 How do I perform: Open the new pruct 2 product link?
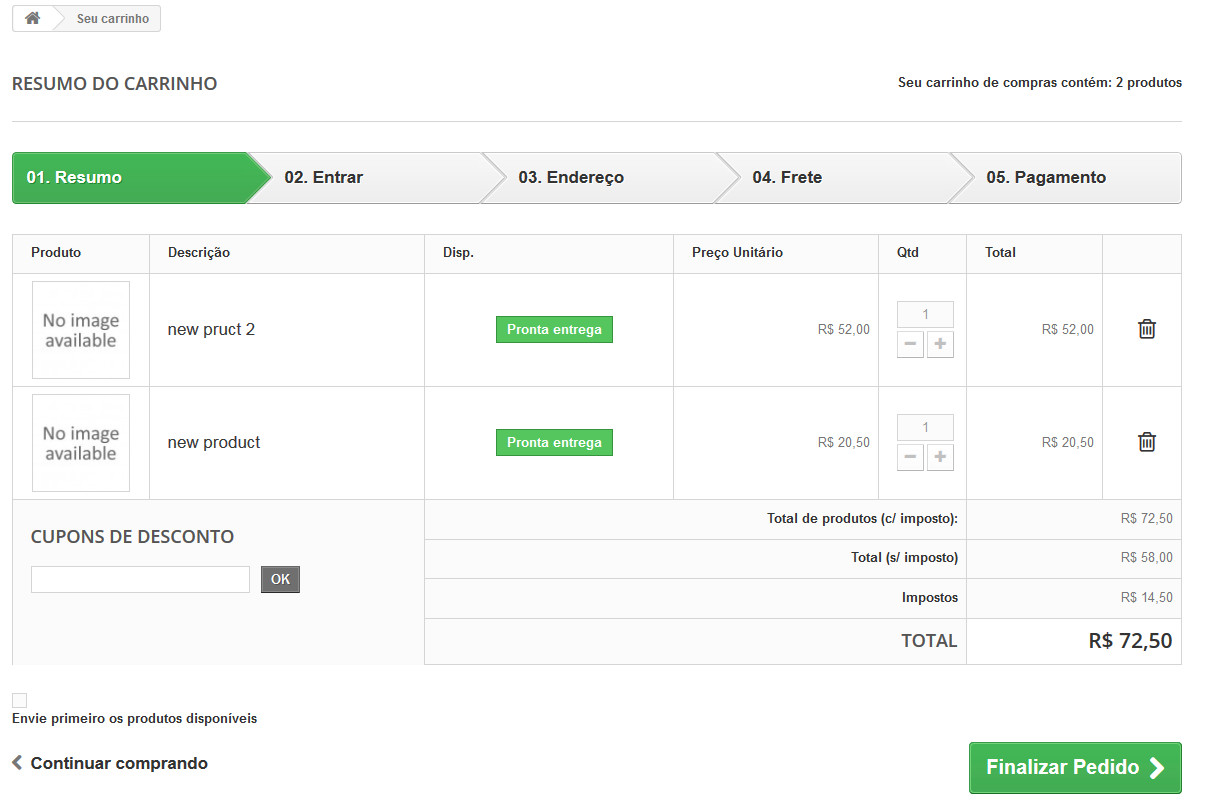click(211, 329)
